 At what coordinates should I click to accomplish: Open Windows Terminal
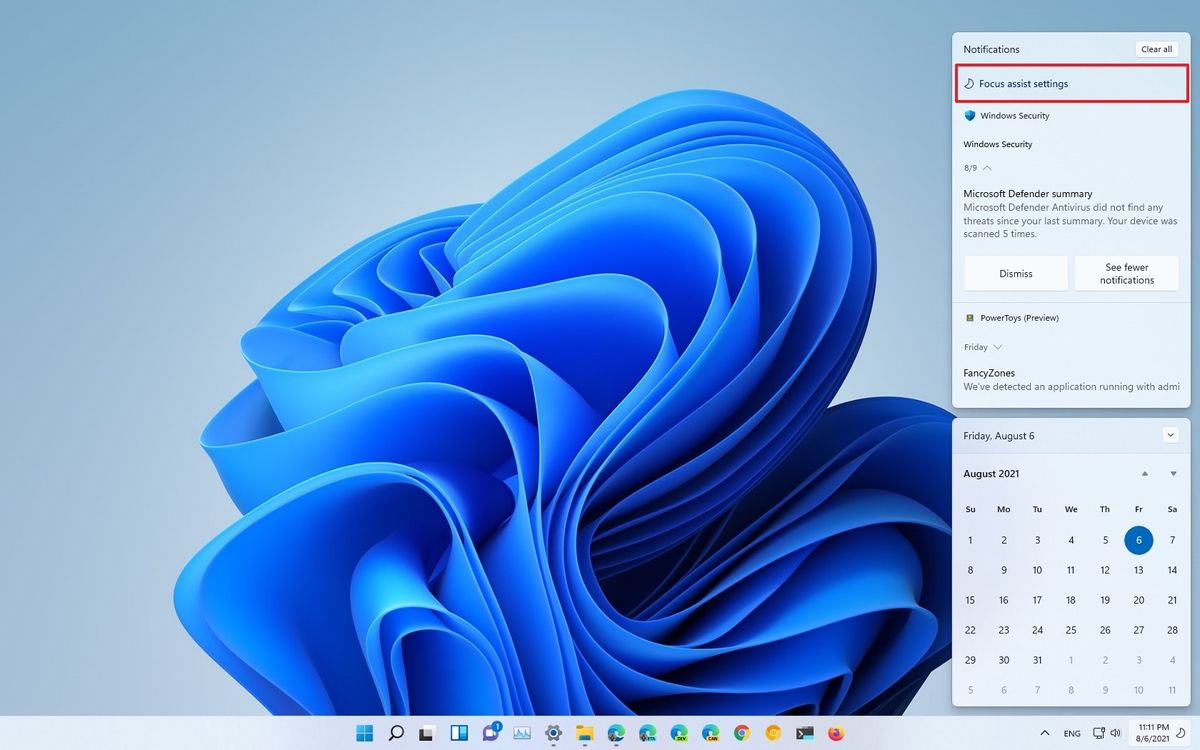tap(803, 732)
